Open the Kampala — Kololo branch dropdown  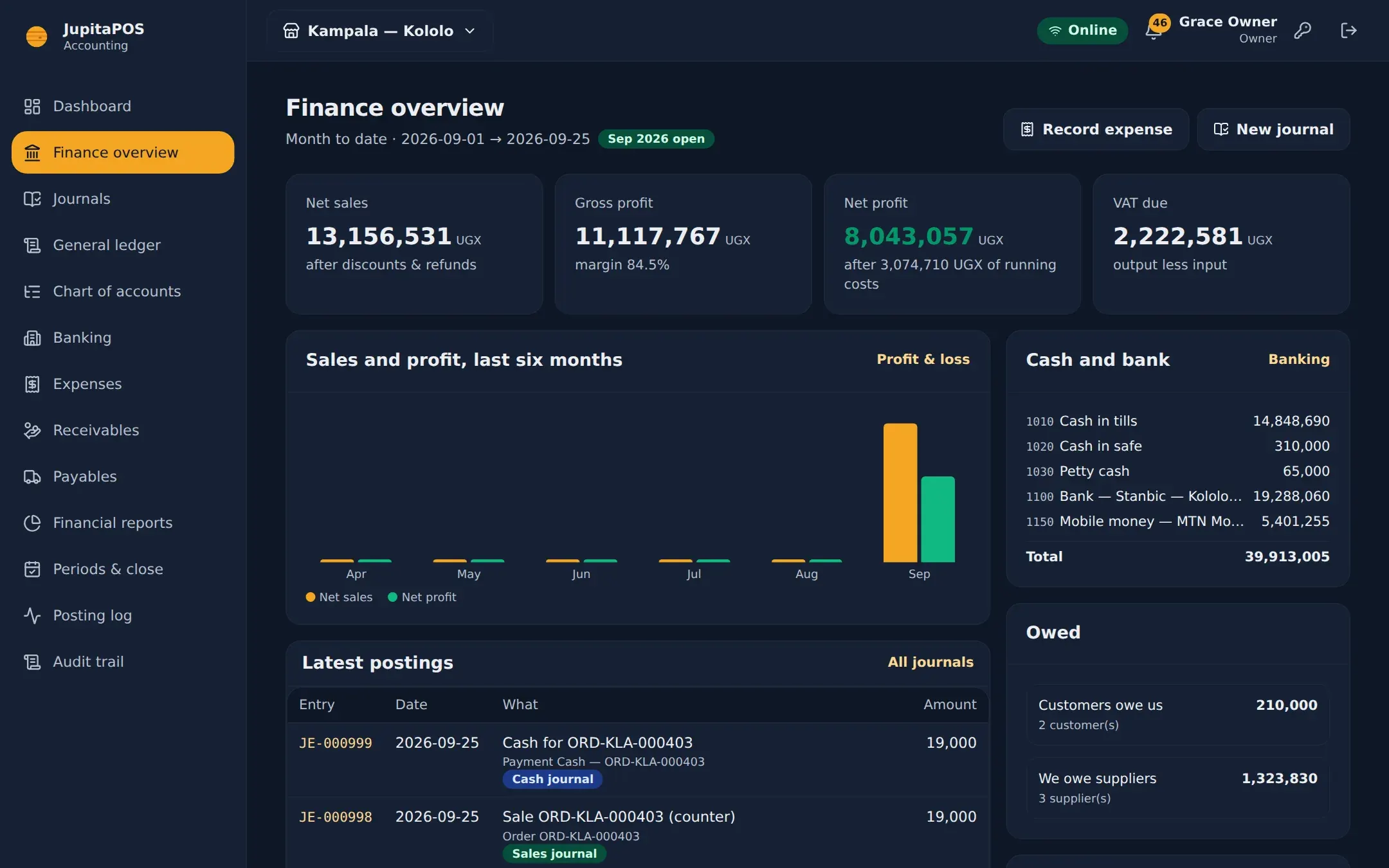[379, 31]
